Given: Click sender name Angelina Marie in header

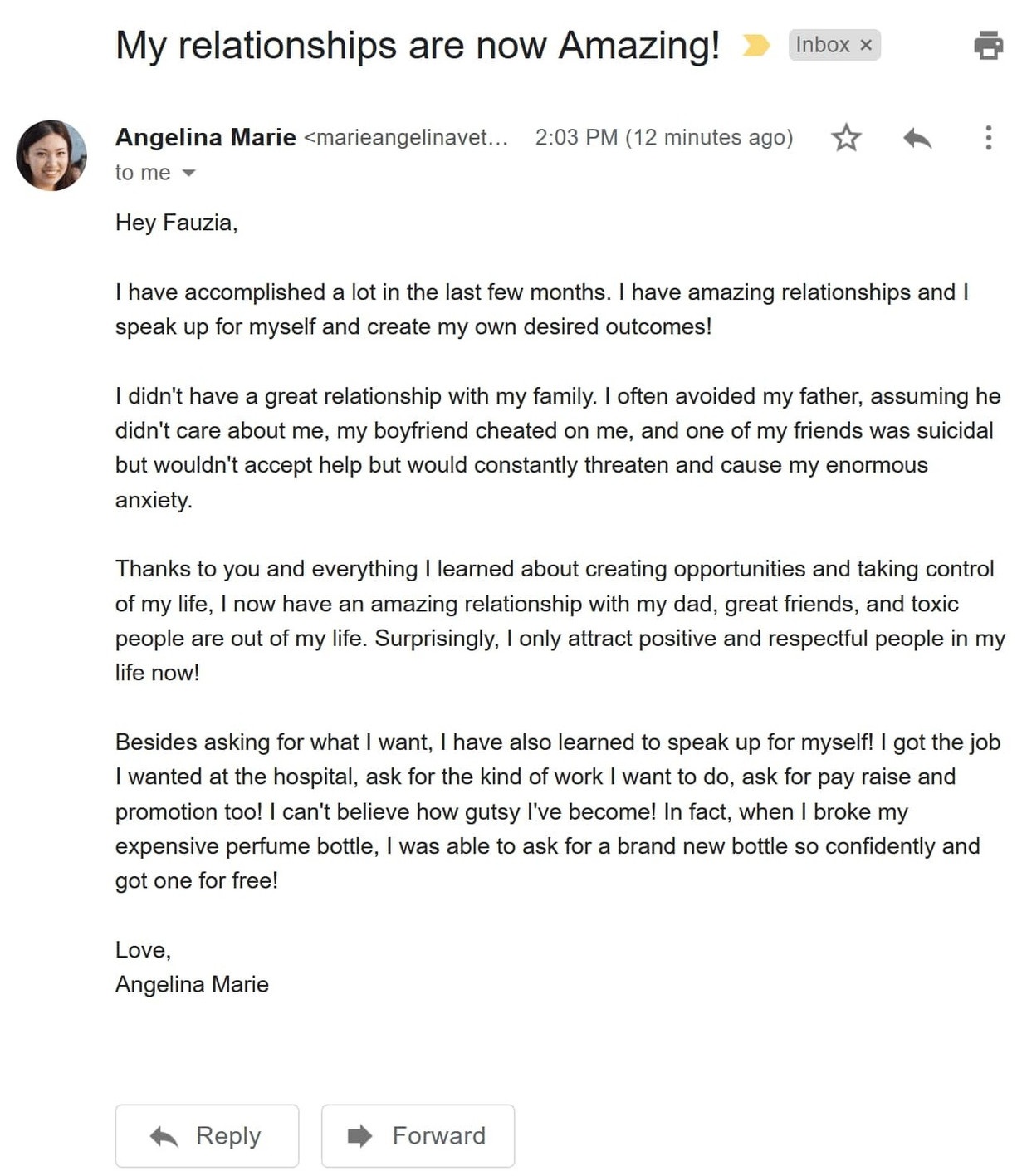Looking at the screenshot, I should 205,137.
